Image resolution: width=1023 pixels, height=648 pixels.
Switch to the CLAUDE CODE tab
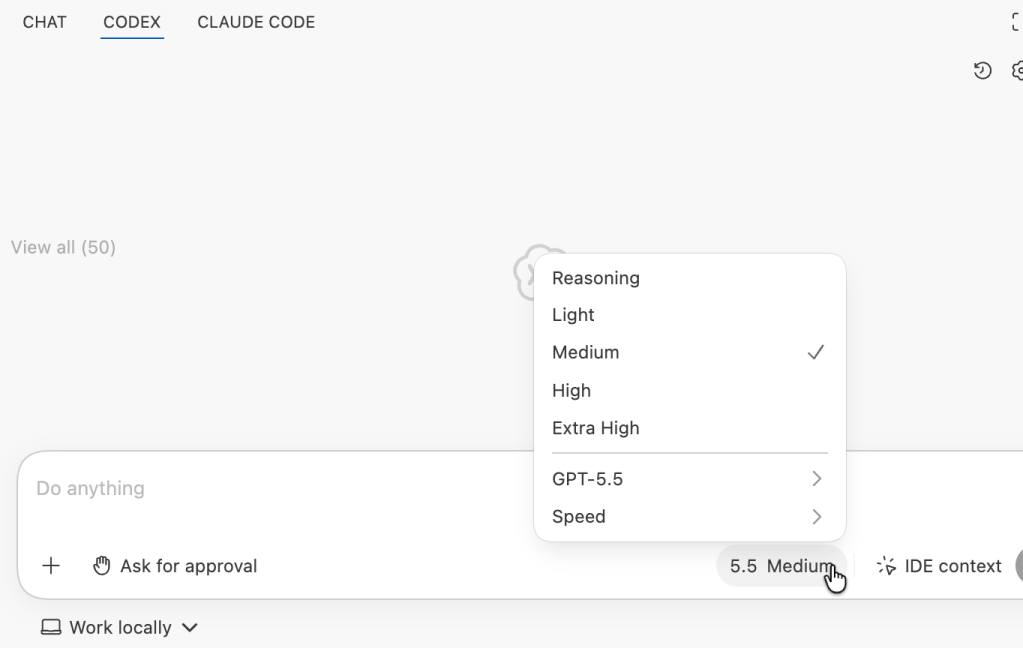[x=256, y=22]
